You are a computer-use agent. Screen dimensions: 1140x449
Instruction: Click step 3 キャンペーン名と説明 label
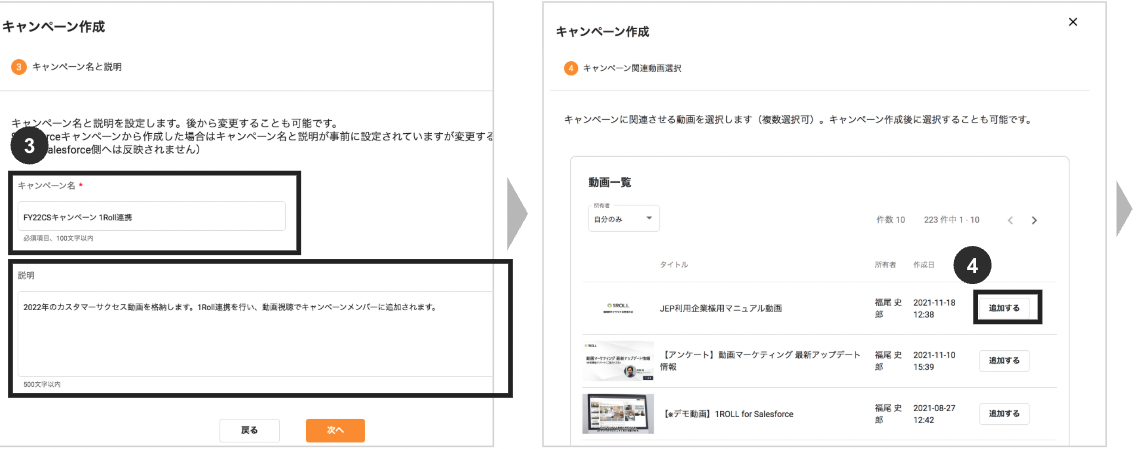tap(76, 67)
